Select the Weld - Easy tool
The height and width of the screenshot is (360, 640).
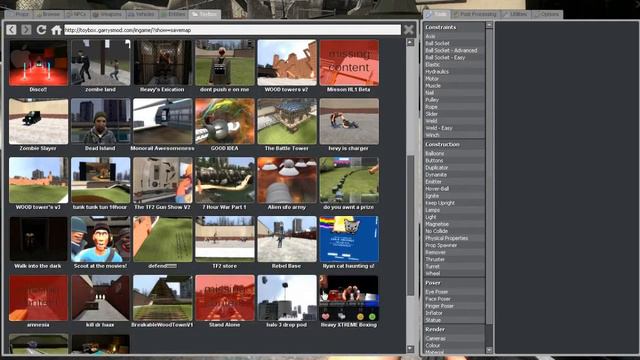[x=454, y=128]
